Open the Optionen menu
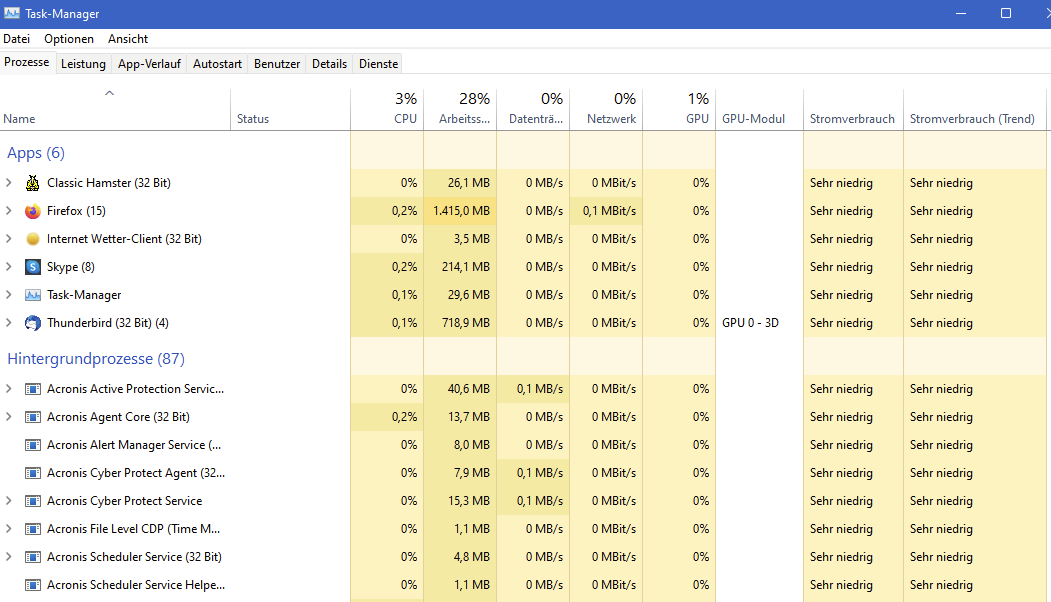 pos(69,39)
